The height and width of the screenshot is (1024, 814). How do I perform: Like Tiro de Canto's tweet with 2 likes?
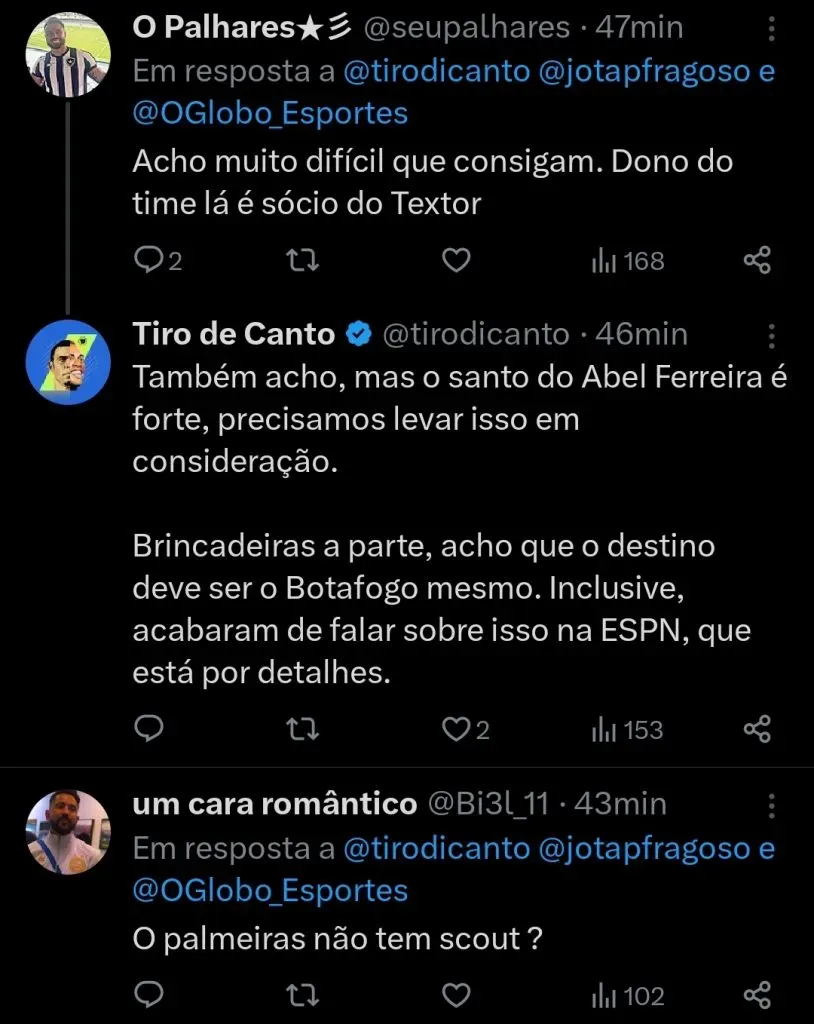[457, 730]
